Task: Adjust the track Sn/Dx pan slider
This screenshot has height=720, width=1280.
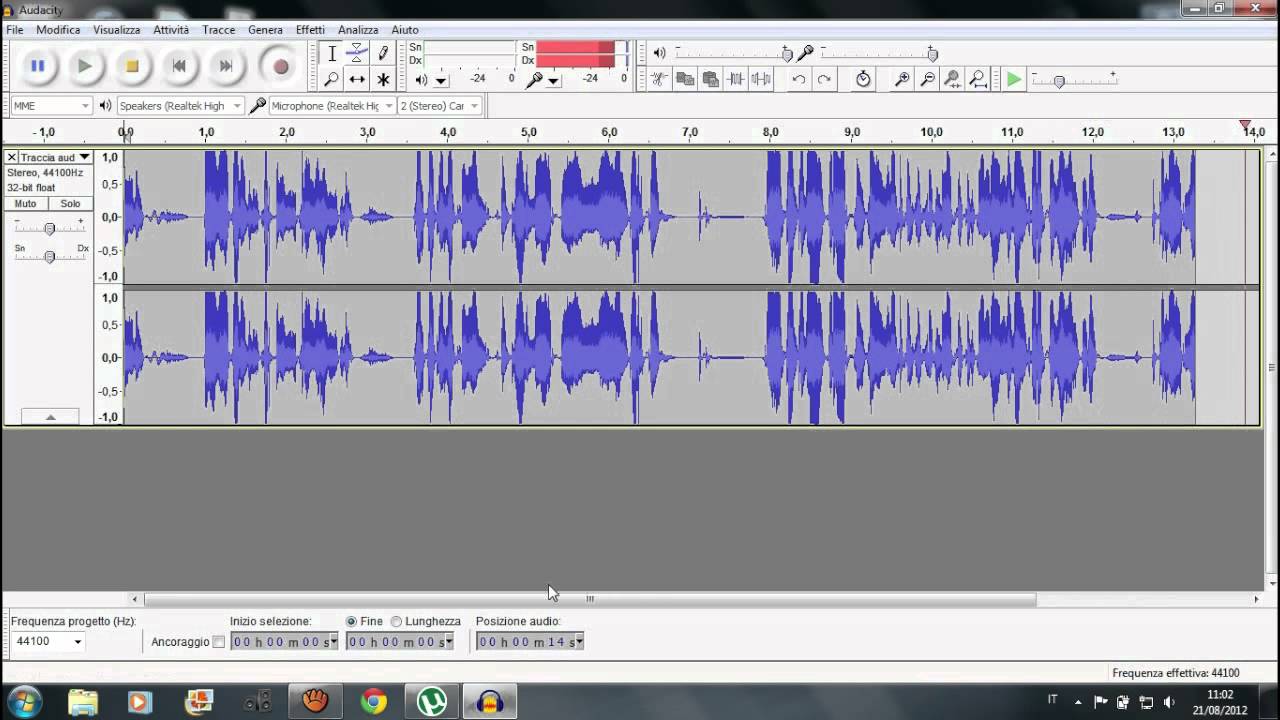Action: point(49,256)
